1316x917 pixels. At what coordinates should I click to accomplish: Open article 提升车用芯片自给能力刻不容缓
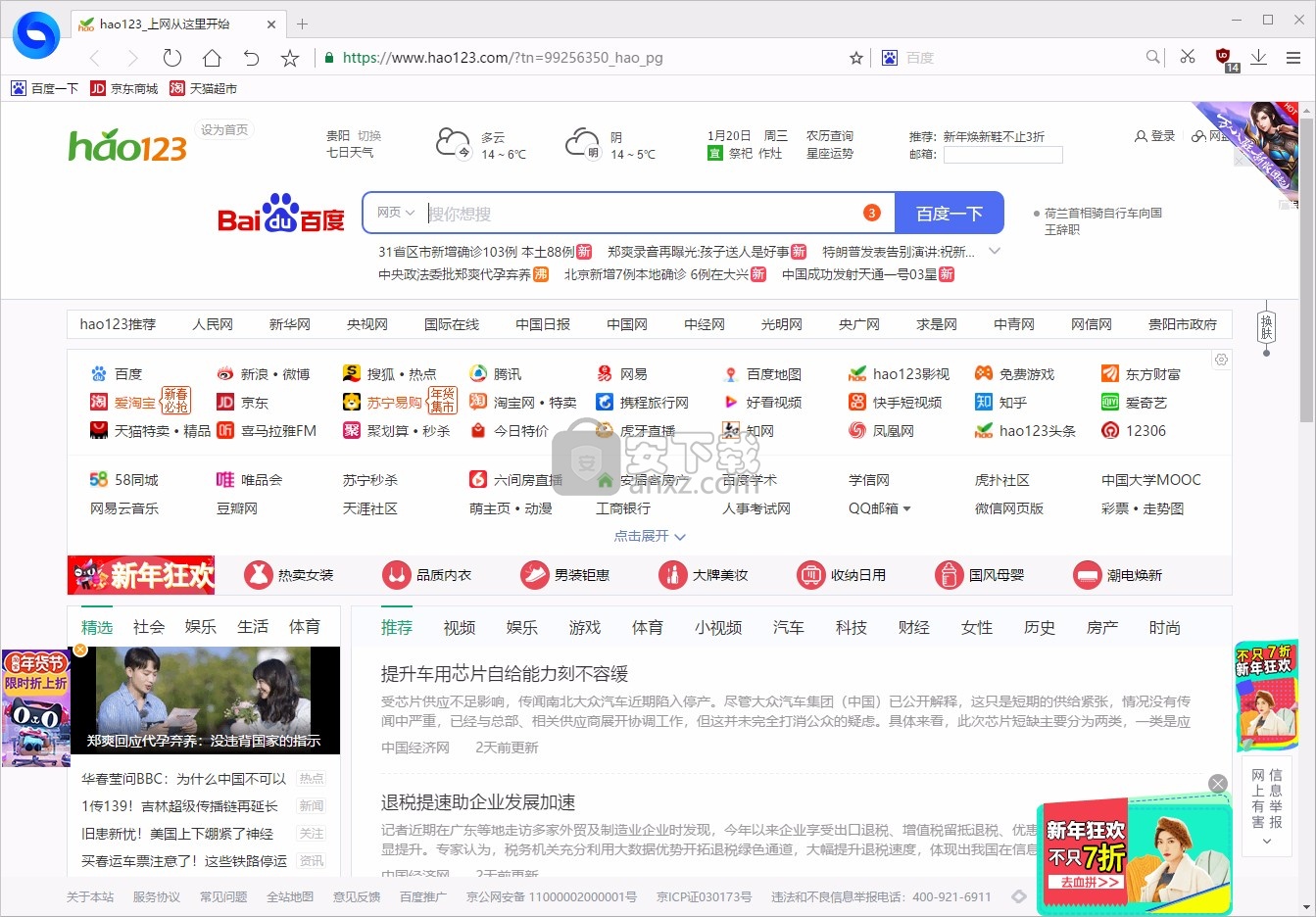pyautogui.click(x=505, y=674)
